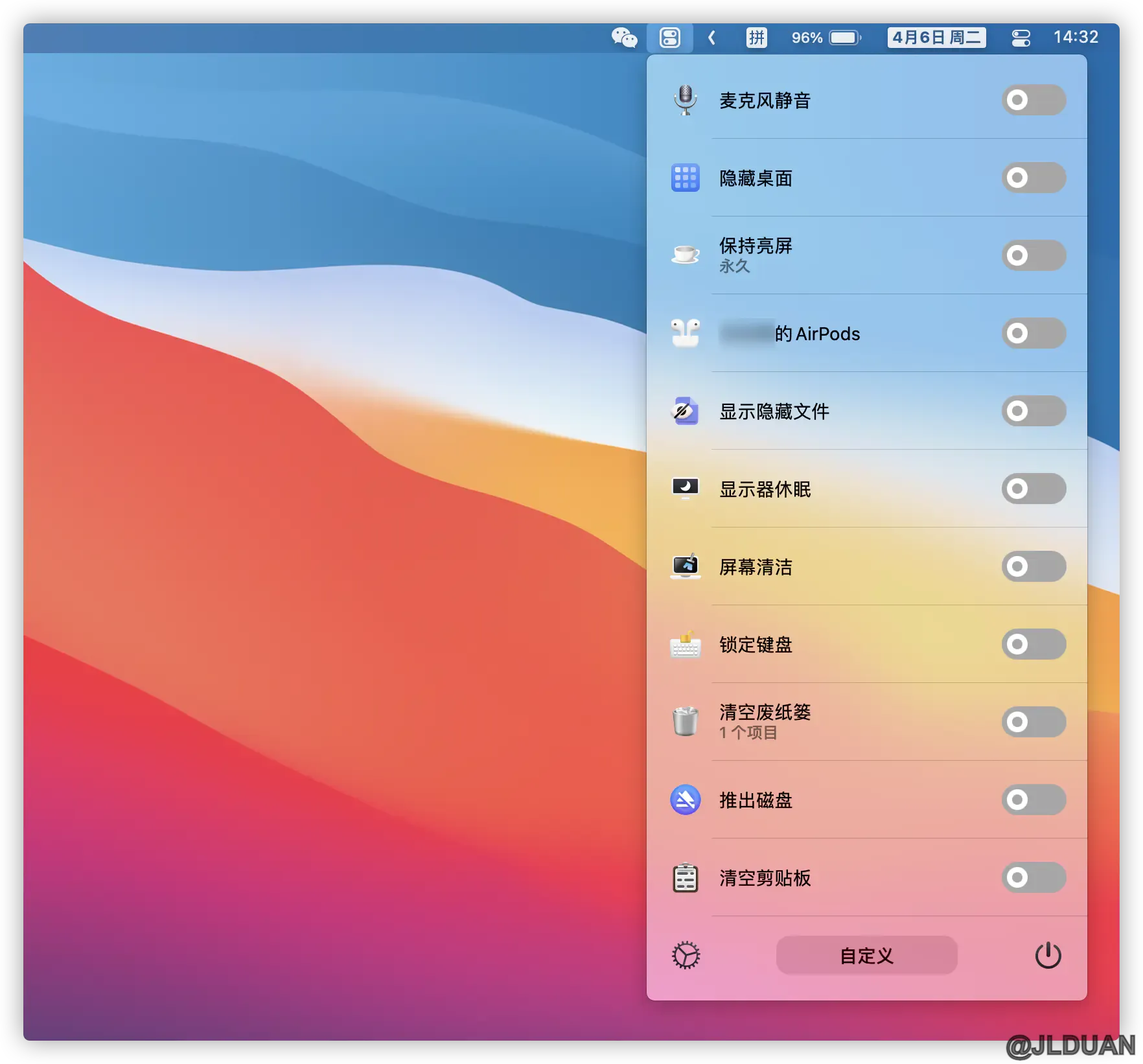1143x1064 pixels.
Task: Click the AirPods icon
Action: pos(686,332)
